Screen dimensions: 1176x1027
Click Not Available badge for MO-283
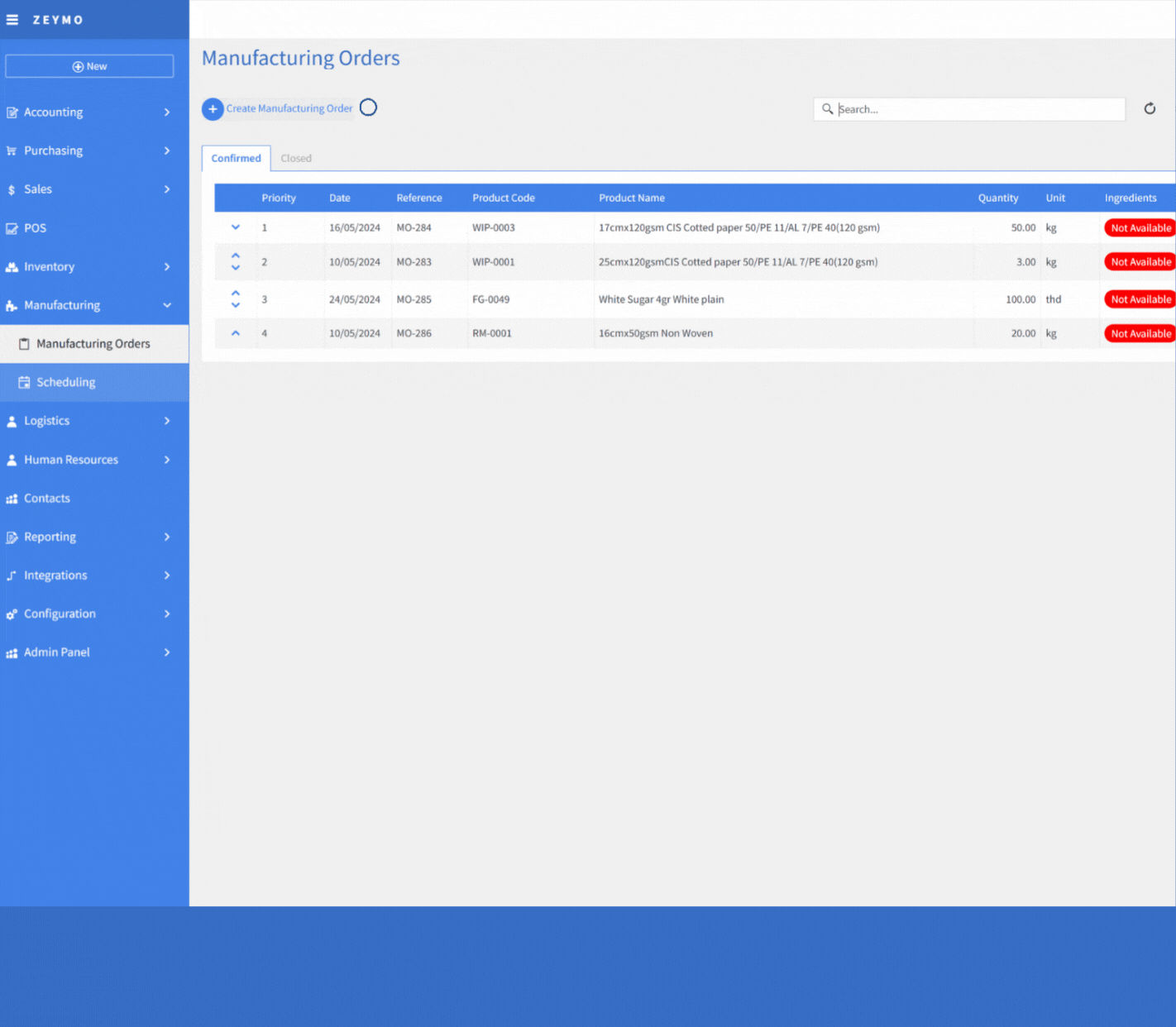click(x=1140, y=262)
